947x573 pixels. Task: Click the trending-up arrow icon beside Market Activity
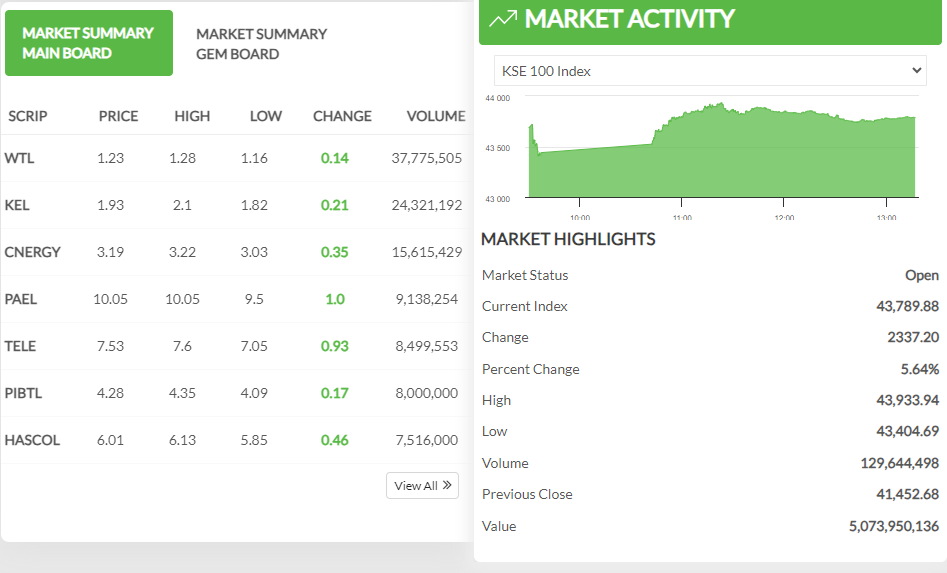(x=503, y=19)
